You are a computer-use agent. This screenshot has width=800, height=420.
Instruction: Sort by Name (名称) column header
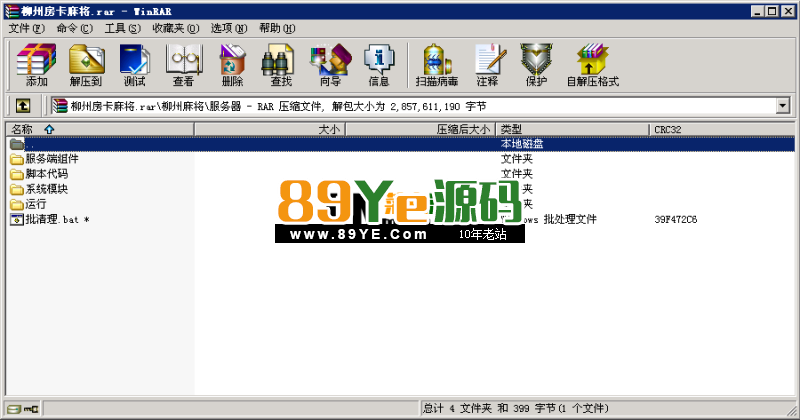pos(100,130)
